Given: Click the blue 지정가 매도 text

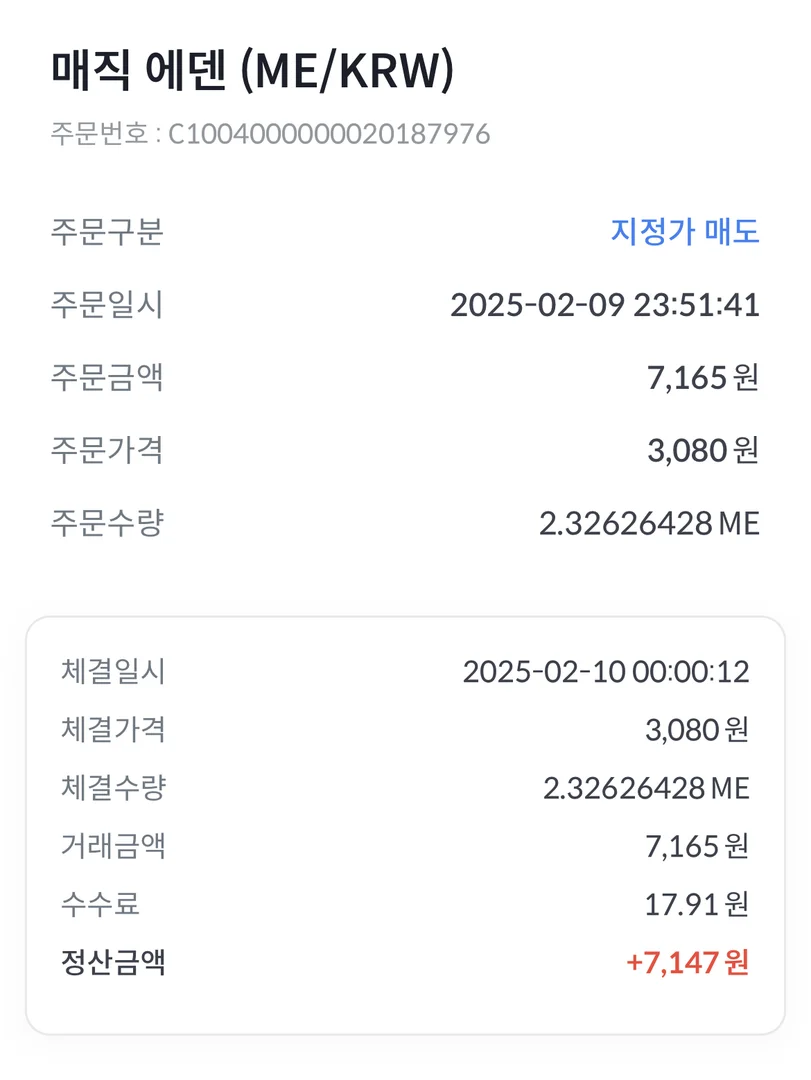Looking at the screenshot, I should 685,232.
